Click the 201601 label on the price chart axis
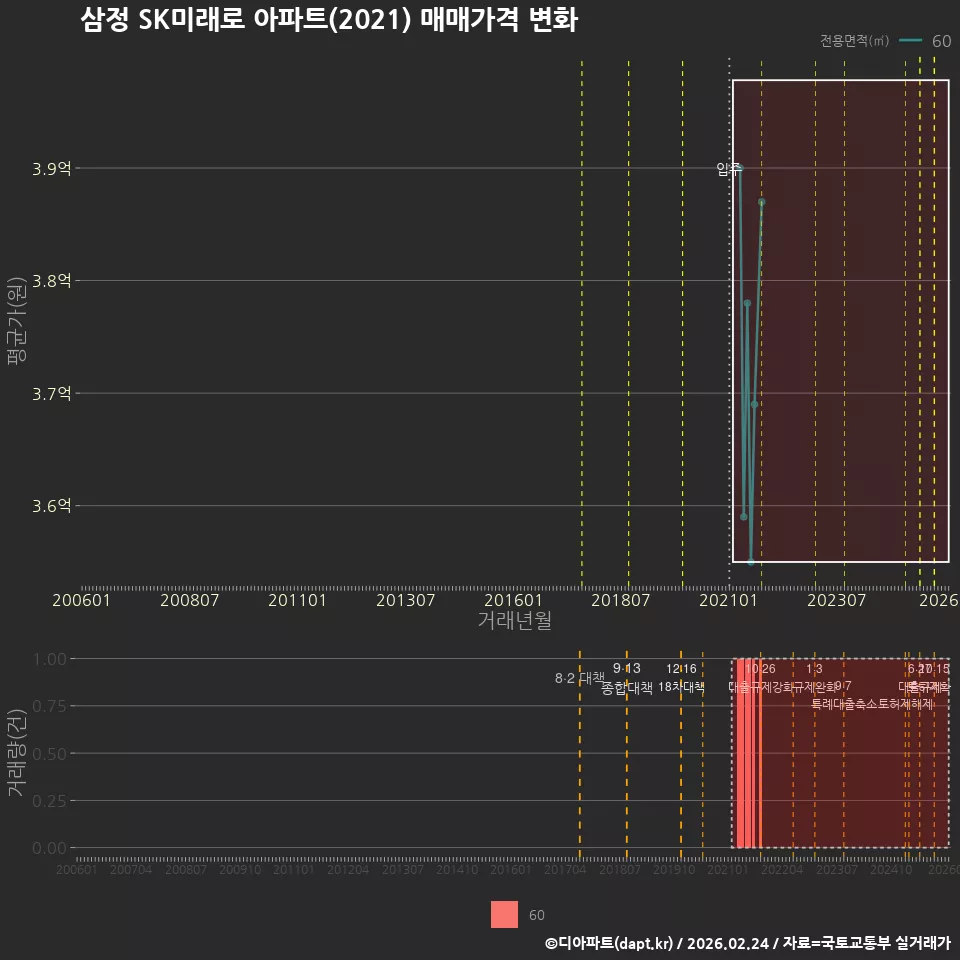The width and height of the screenshot is (960, 960). (513, 600)
